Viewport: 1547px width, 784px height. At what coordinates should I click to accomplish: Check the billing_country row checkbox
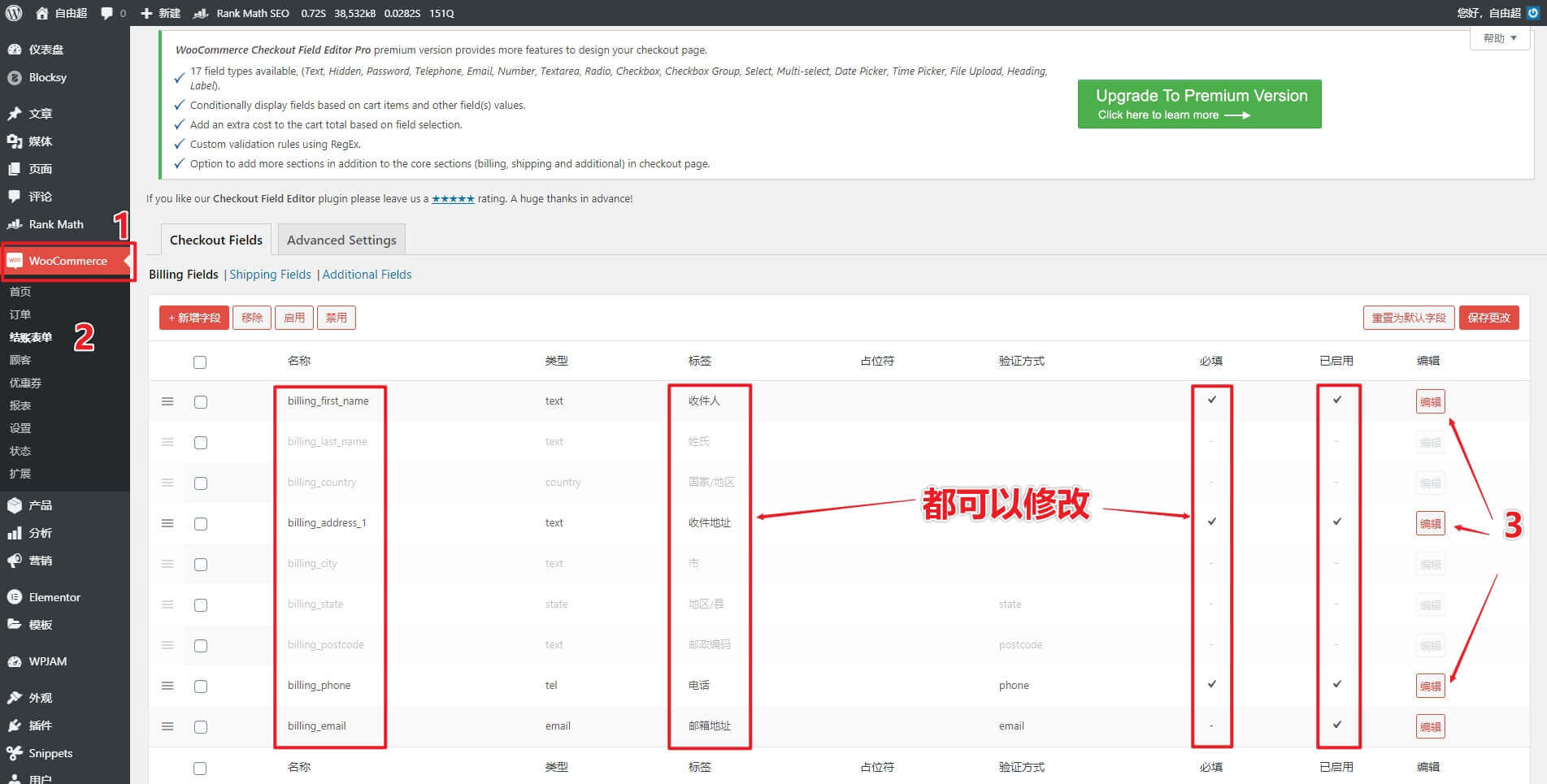[201, 483]
